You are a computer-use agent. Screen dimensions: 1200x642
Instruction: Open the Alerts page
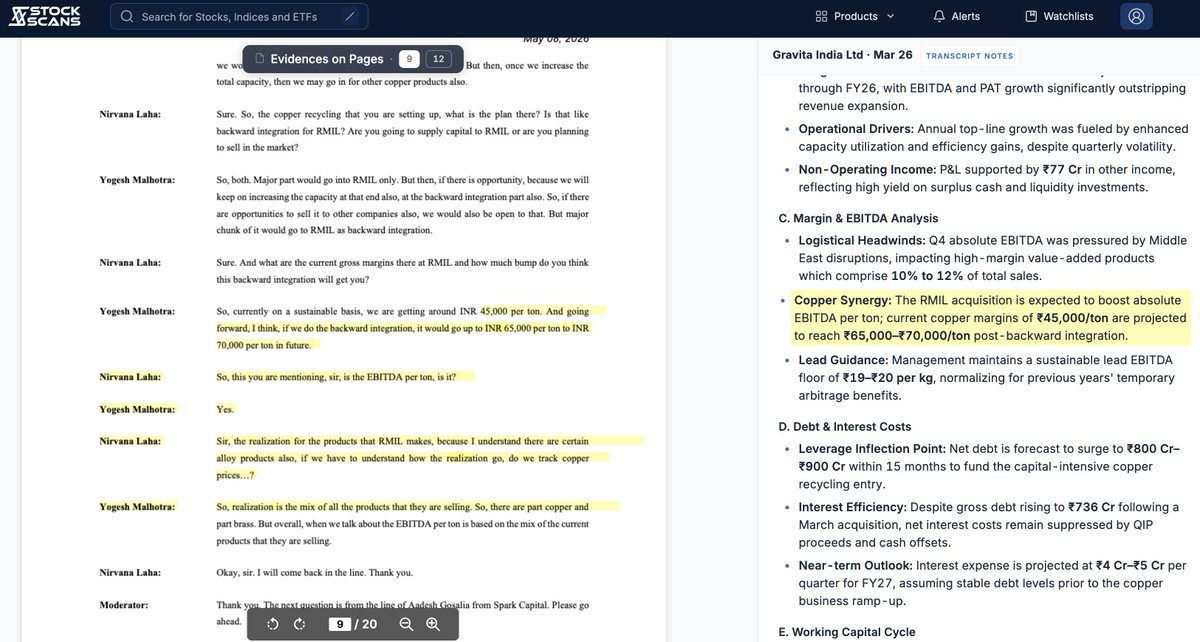956,16
